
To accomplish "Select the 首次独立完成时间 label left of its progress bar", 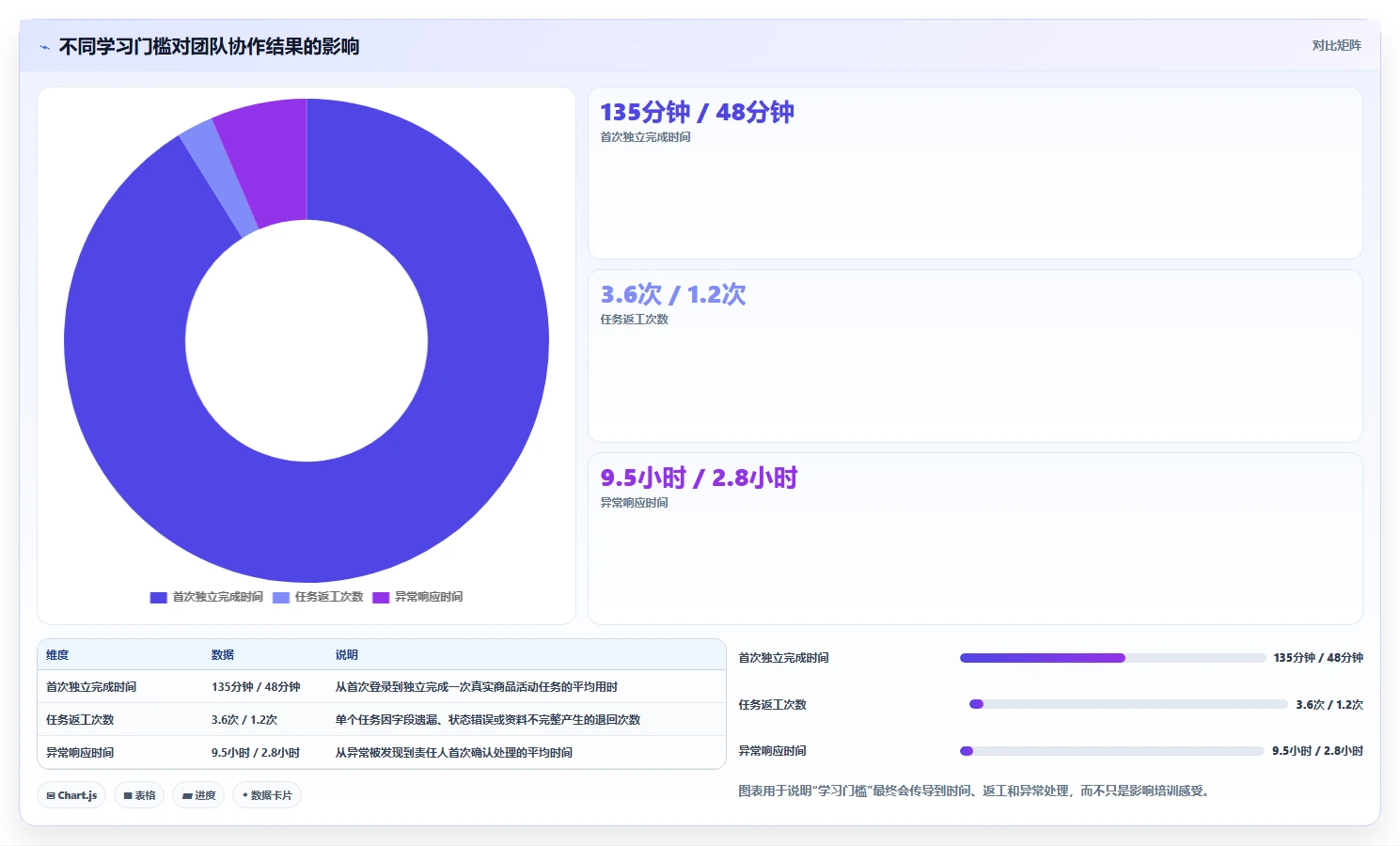I will click(x=783, y=658).
